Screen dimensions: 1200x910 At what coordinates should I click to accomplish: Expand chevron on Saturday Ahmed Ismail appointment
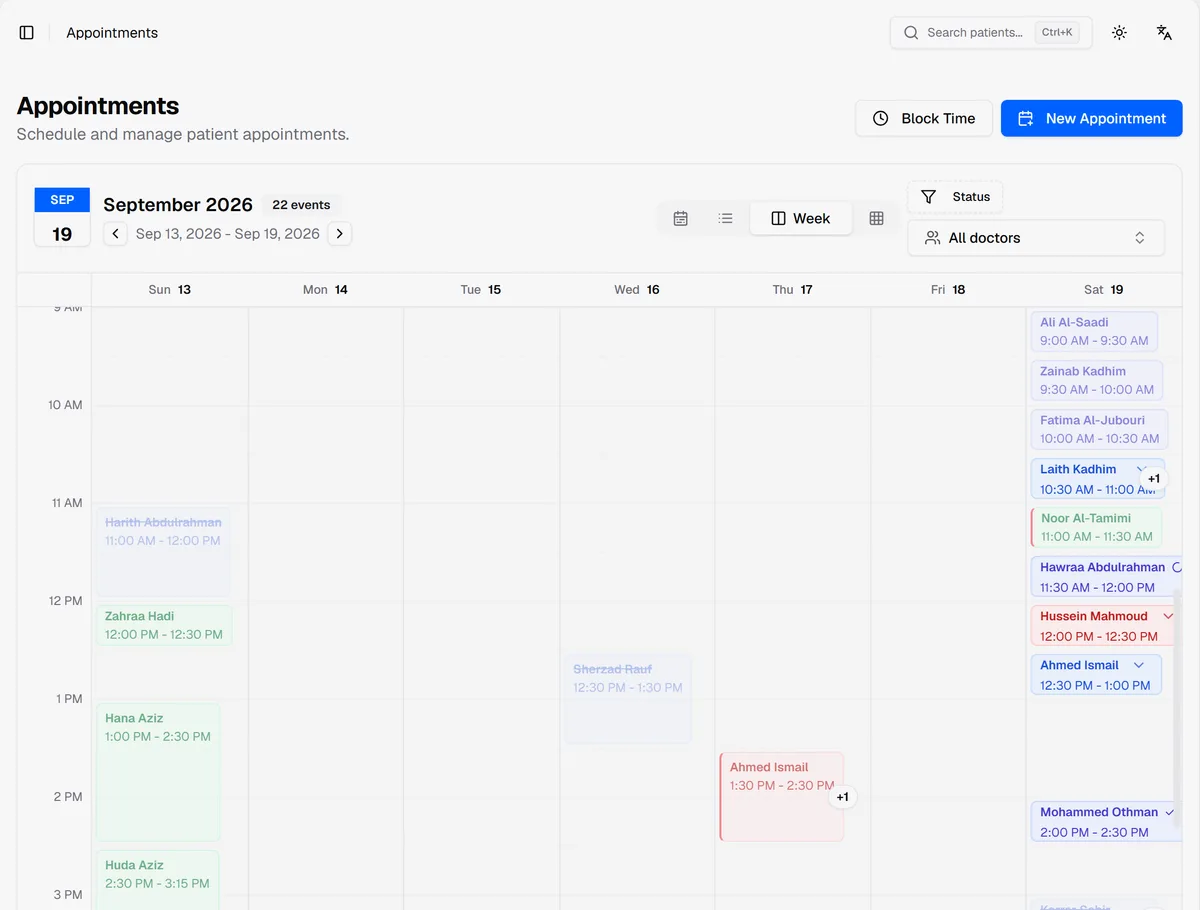click(1138, 666)
